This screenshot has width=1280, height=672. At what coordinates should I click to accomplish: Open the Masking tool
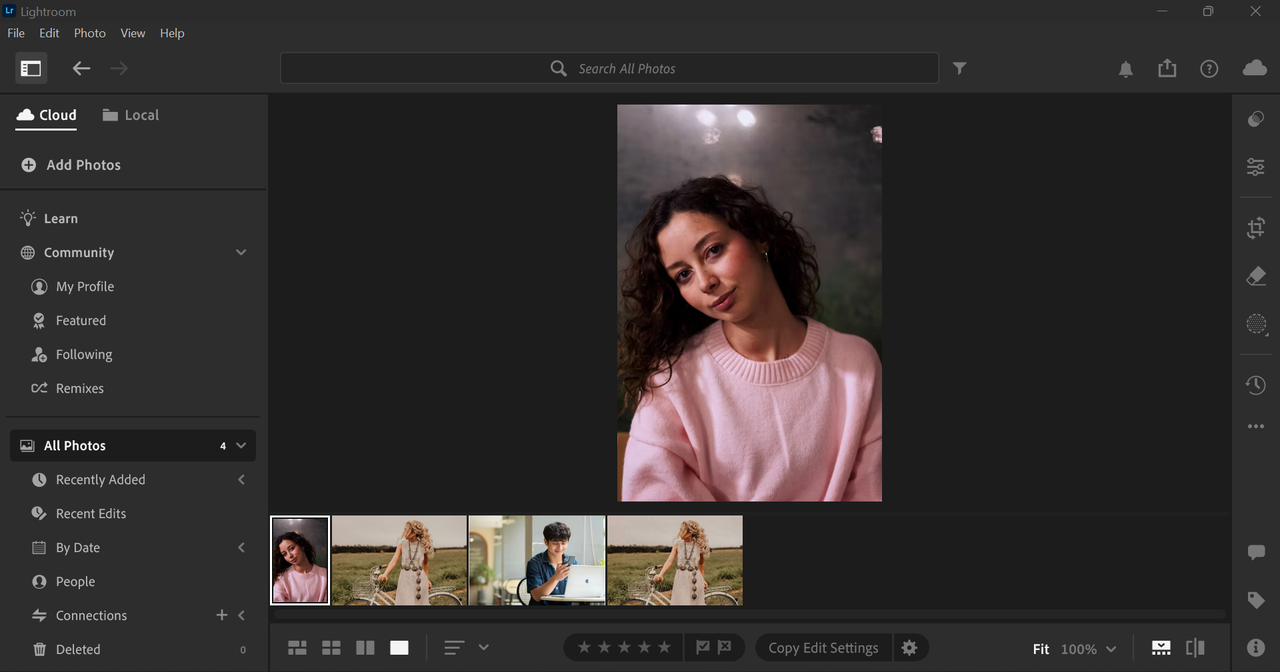(x=1256, y=323)
